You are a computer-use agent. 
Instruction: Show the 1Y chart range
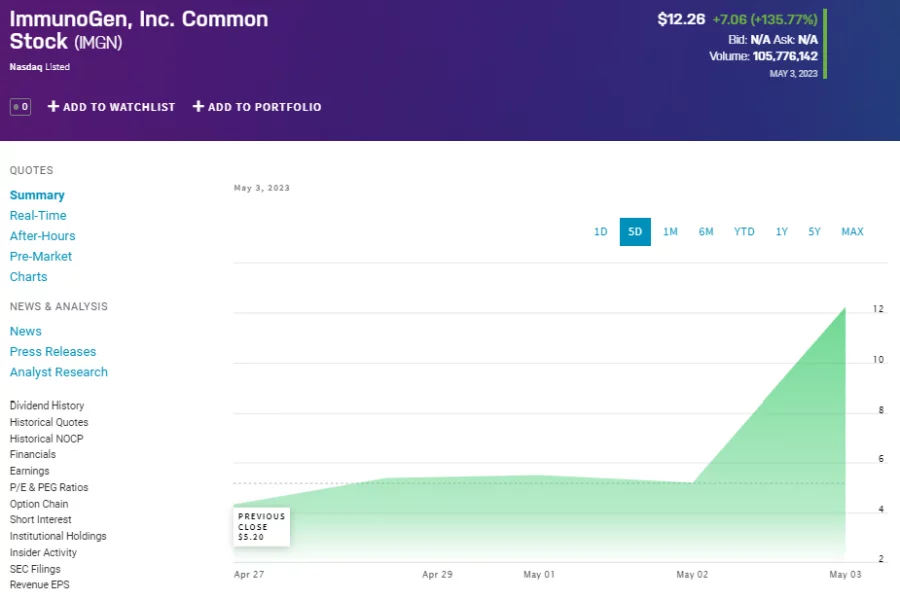pyautogui.click(x=781, y=232)
